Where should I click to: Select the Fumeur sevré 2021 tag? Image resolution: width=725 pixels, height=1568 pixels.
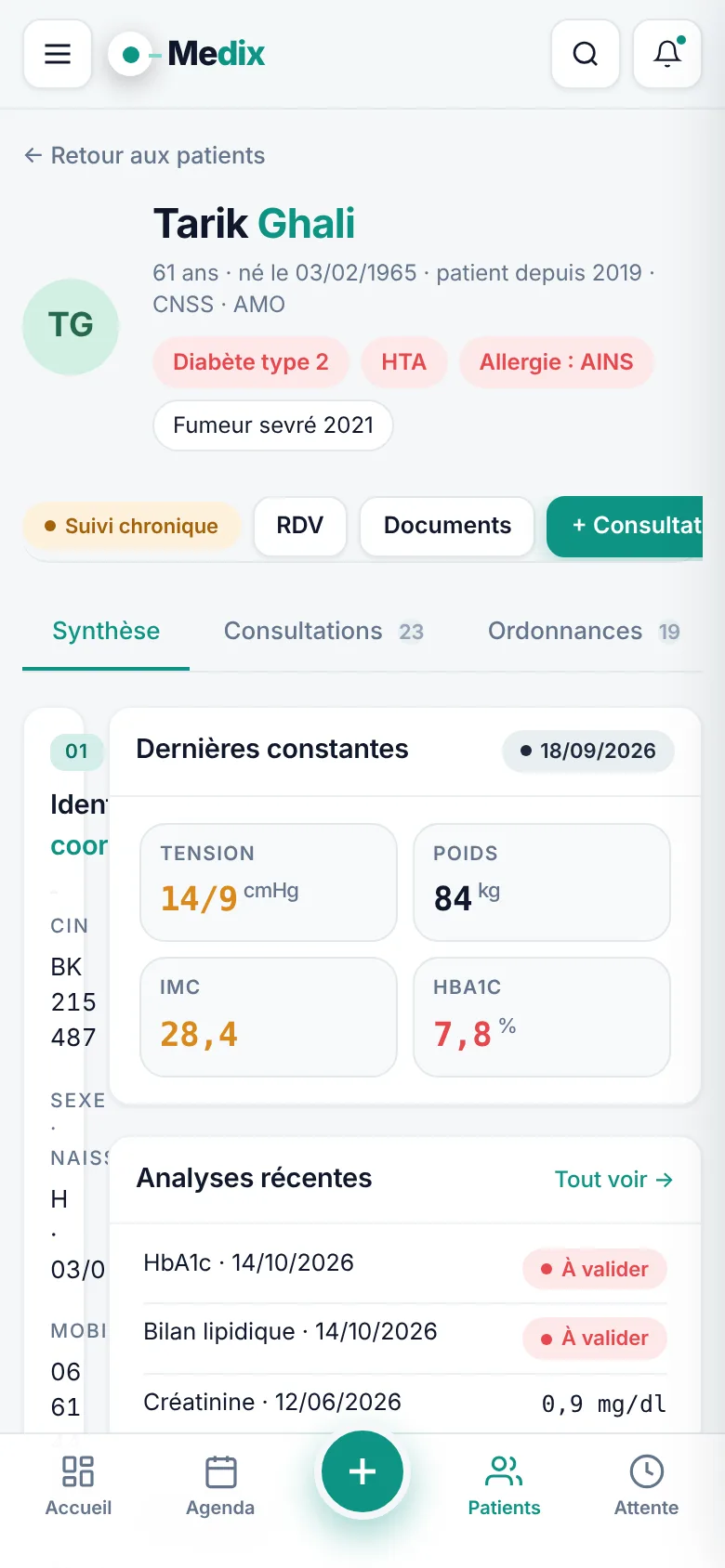click(273, 425)
